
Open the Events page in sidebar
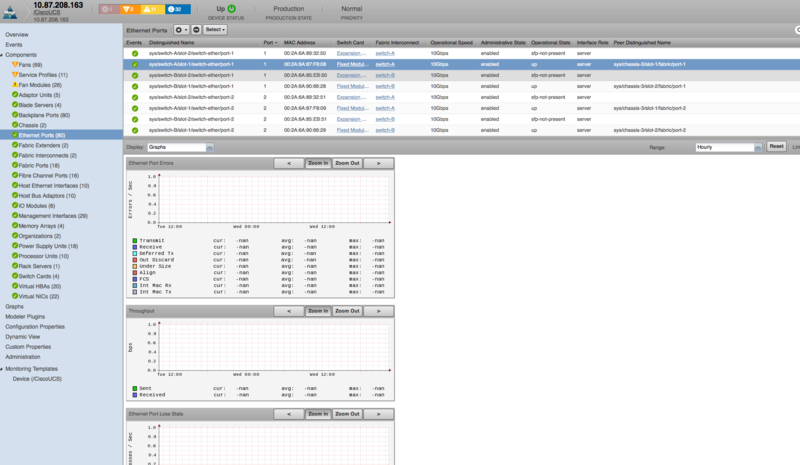[14, 45]
